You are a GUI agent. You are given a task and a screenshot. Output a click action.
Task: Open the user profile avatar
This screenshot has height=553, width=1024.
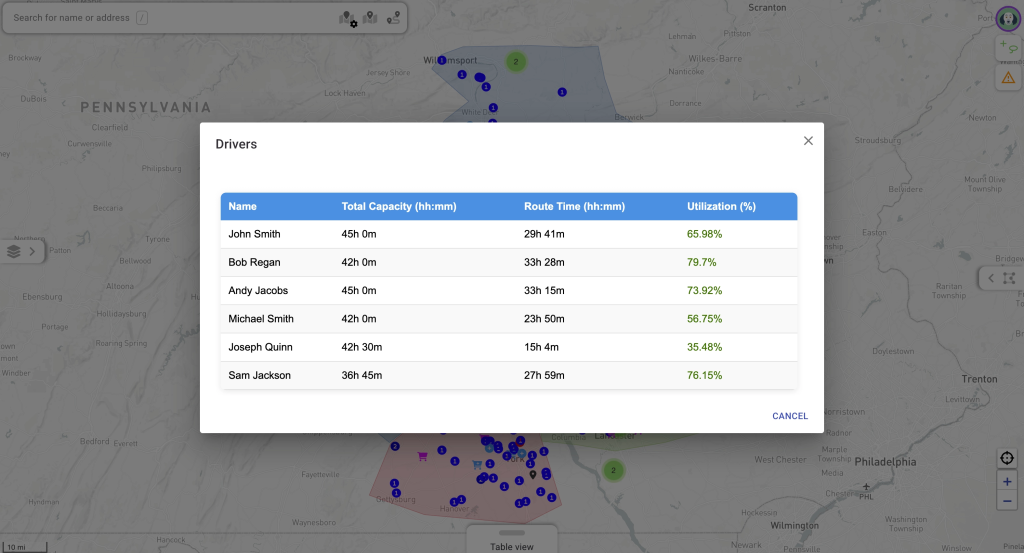[x=1008, y=19]
